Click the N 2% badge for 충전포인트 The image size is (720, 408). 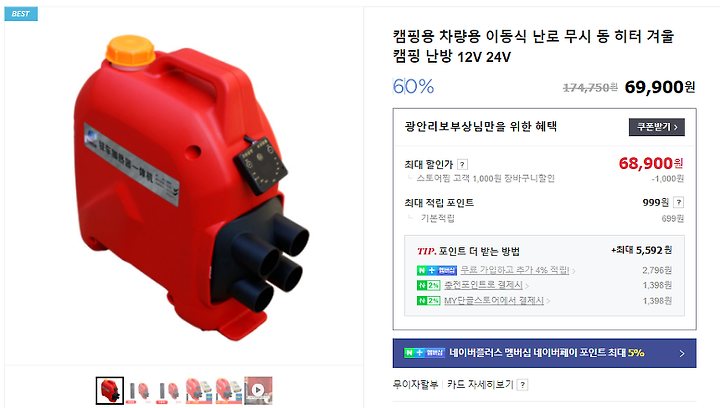tap(428, 285)
